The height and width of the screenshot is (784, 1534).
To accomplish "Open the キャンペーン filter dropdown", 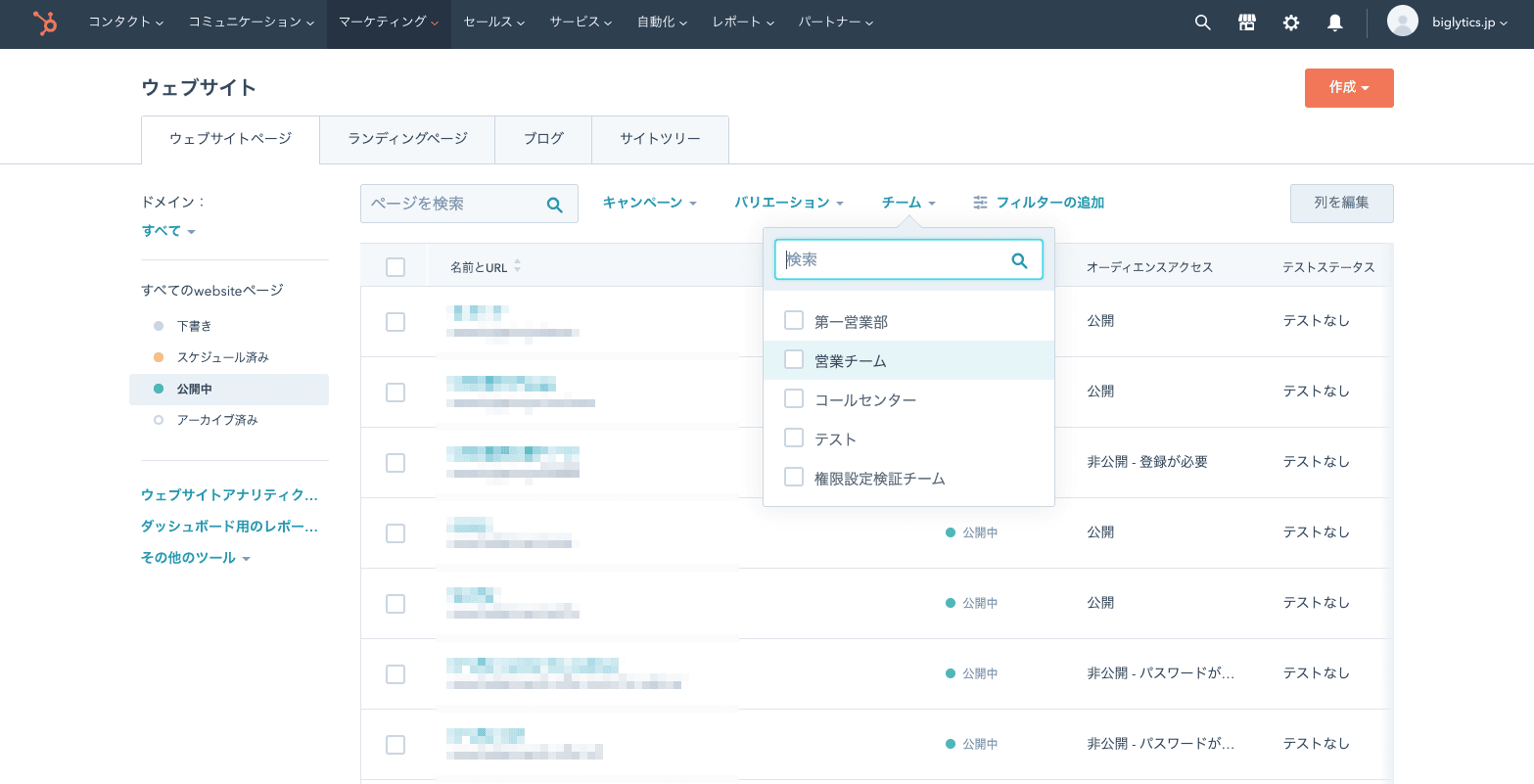I will pos(650,203).
